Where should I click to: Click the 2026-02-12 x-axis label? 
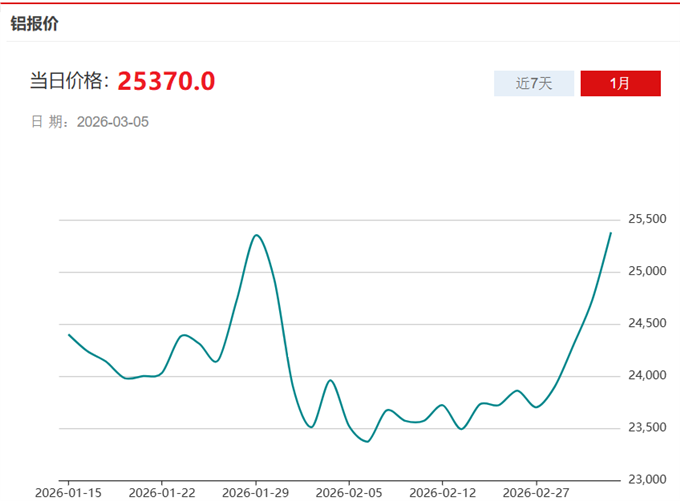tap(443, 492)
